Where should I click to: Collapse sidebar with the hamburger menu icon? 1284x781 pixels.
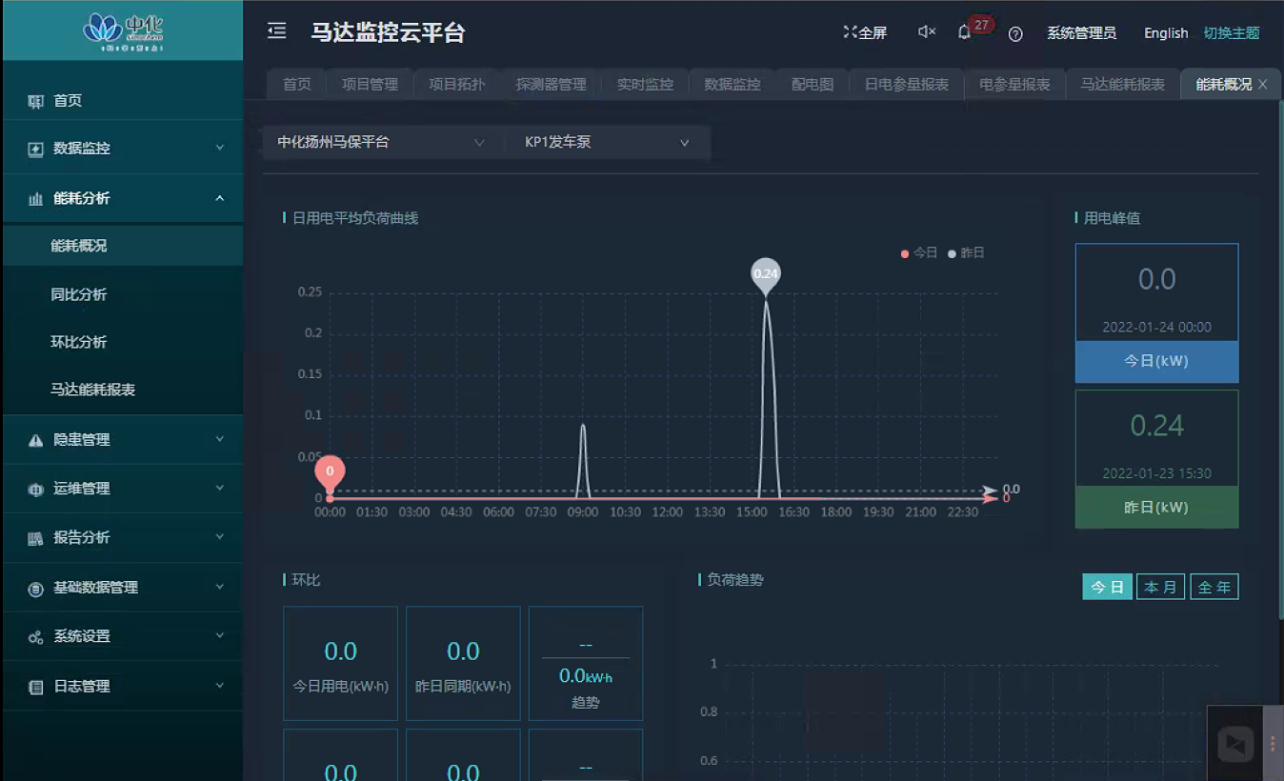click(277, 32)
